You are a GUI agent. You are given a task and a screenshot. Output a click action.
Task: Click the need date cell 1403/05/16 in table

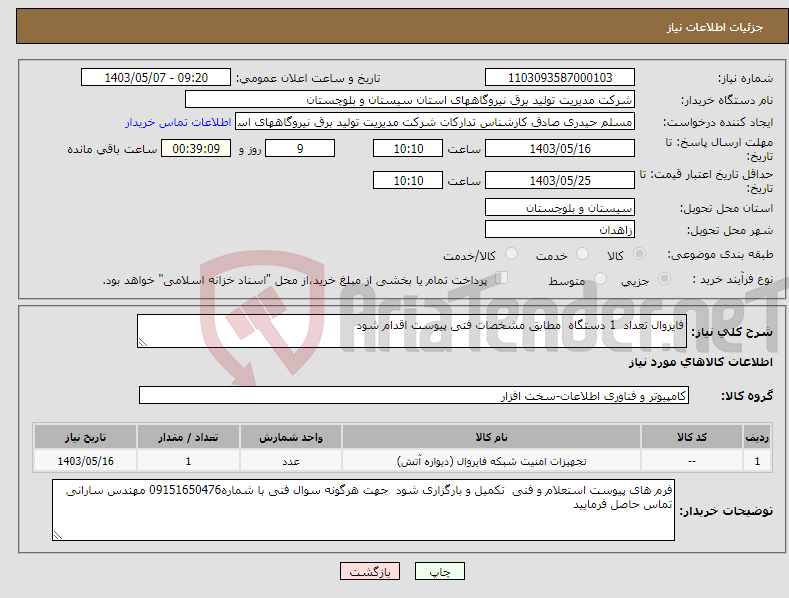coord(86,461)
